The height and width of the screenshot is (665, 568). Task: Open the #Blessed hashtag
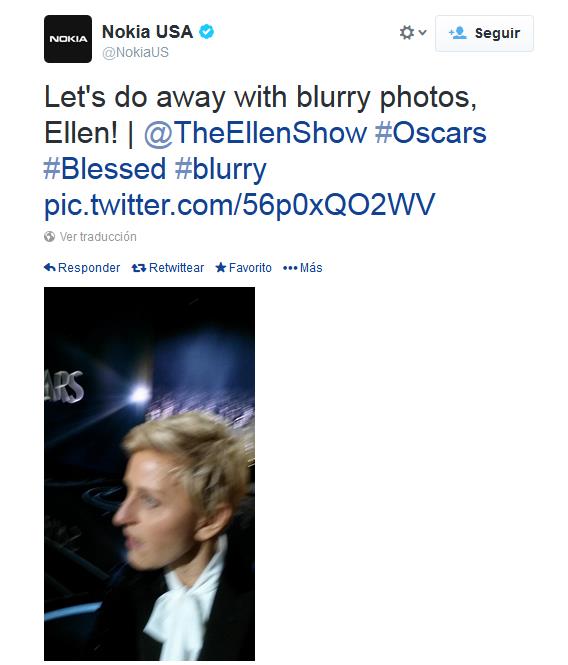pos(105,168)
